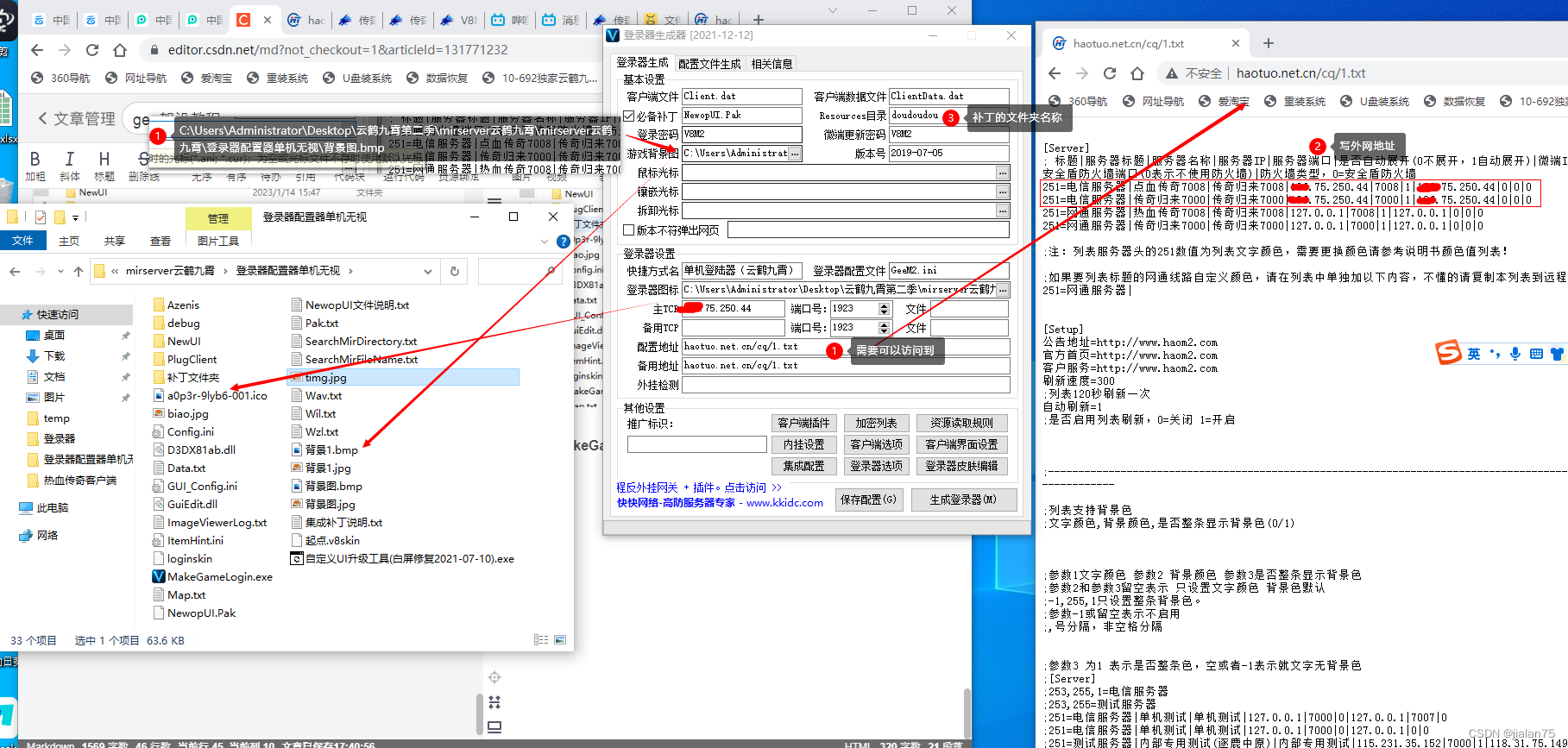Click the browse button for 登录器图标 field
Image resolution: width=1568 pixels, height=748 pixels.
pyautogui.click(x=1003, y=290)
